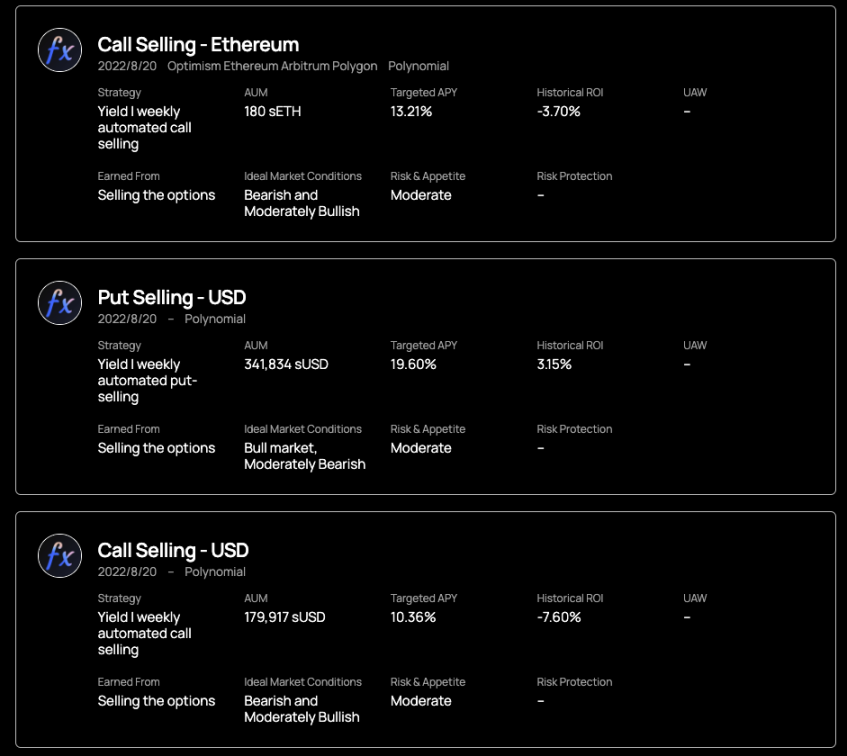Image resolution: width=847 pixels, height=756 pixels.
Task: Open the Call Selling - USD title
Action: pyautogui.click(x=173, y=550)
